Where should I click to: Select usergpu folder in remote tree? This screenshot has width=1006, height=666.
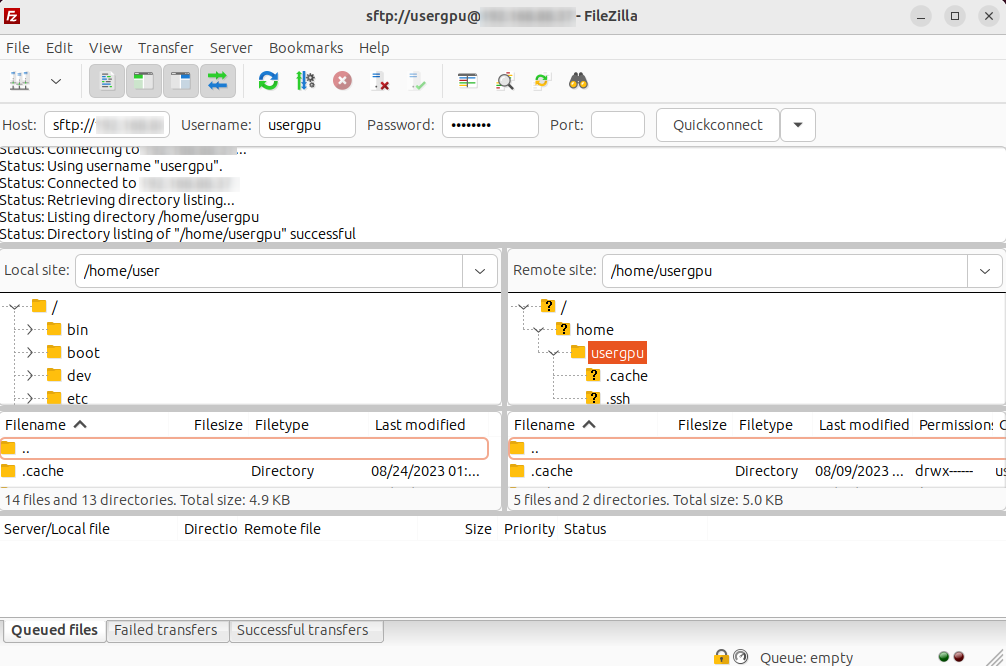pyautogui.click(x=617, y=353)
